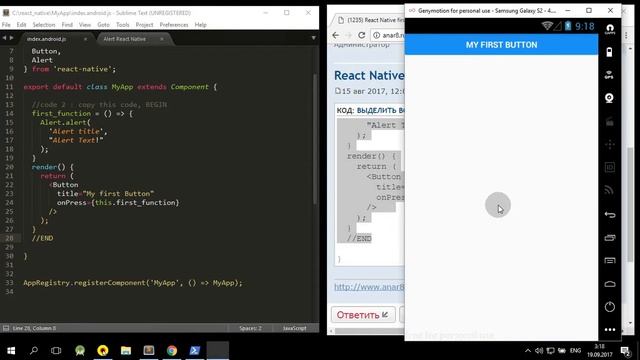This screenshot has height=360, width=640.
Task: Open battery widget in Genymotion sidebar
Action: [609, 52]
